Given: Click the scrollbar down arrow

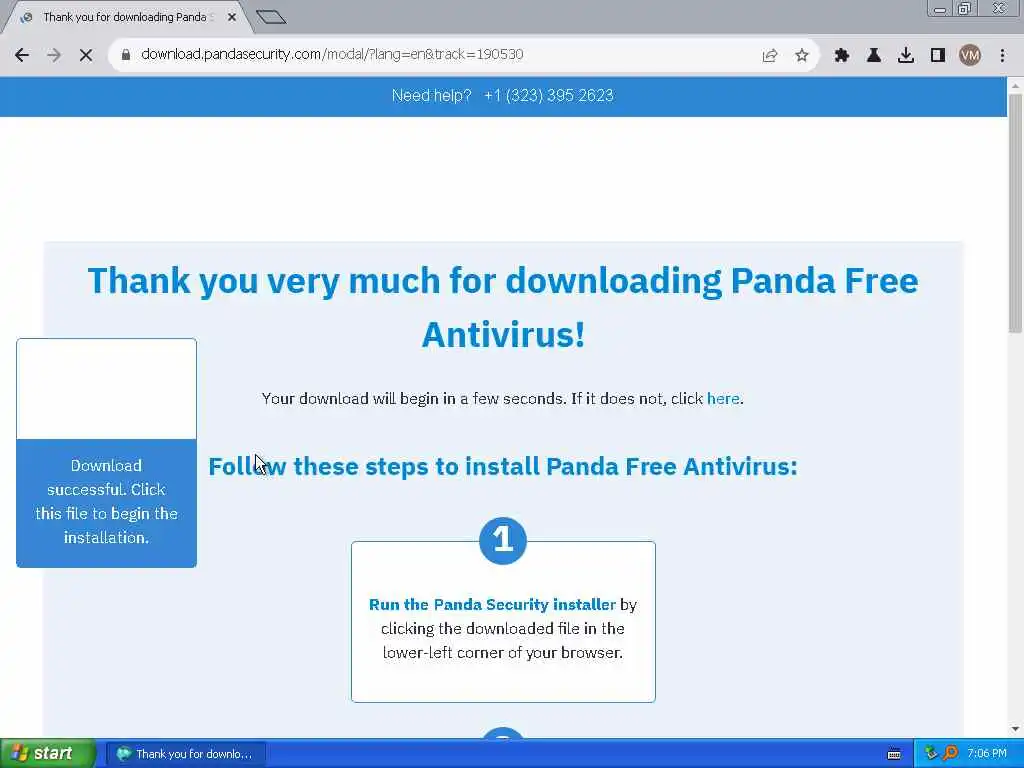Looking at the screenshot, I should coord(1015,729).
